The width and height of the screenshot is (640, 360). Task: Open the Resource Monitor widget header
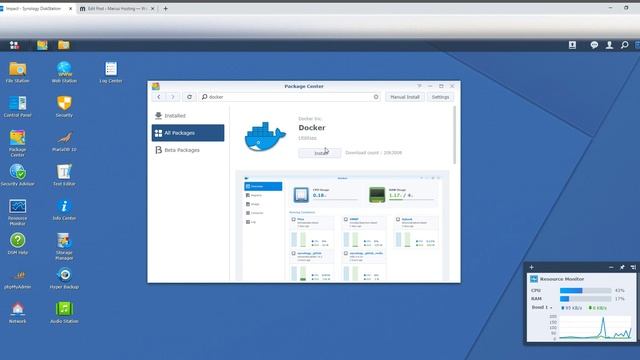[x=562, y=279]
